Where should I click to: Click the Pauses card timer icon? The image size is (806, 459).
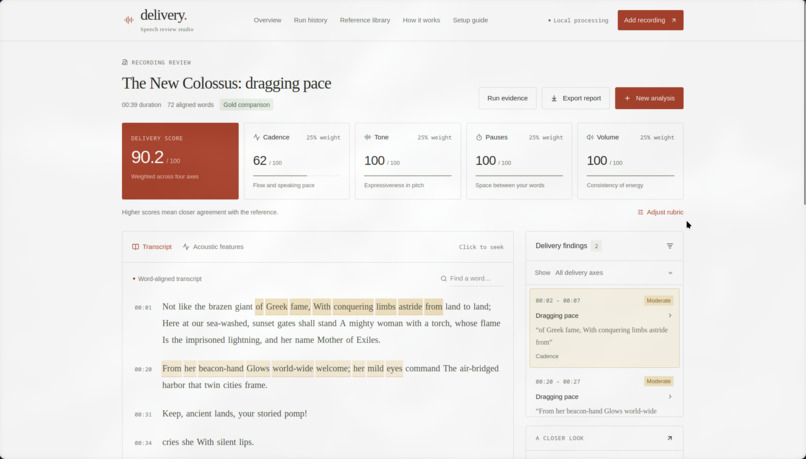[479, 137]
